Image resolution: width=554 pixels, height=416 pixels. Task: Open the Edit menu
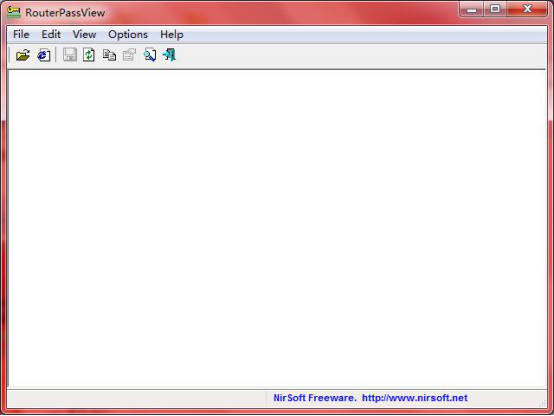pyautogui.click(x=51, y=35)
